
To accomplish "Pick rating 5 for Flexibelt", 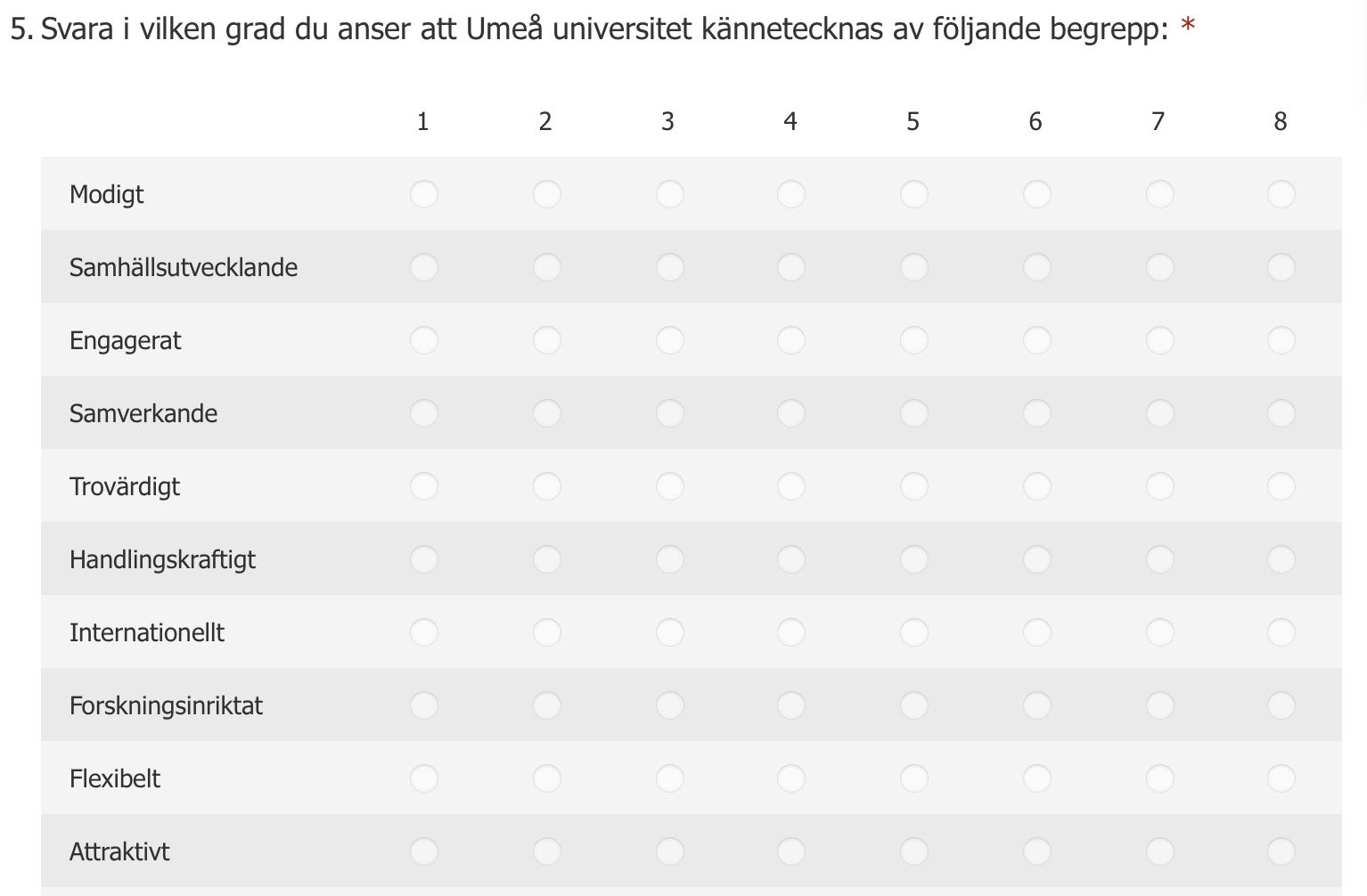I will coord(913,778).
